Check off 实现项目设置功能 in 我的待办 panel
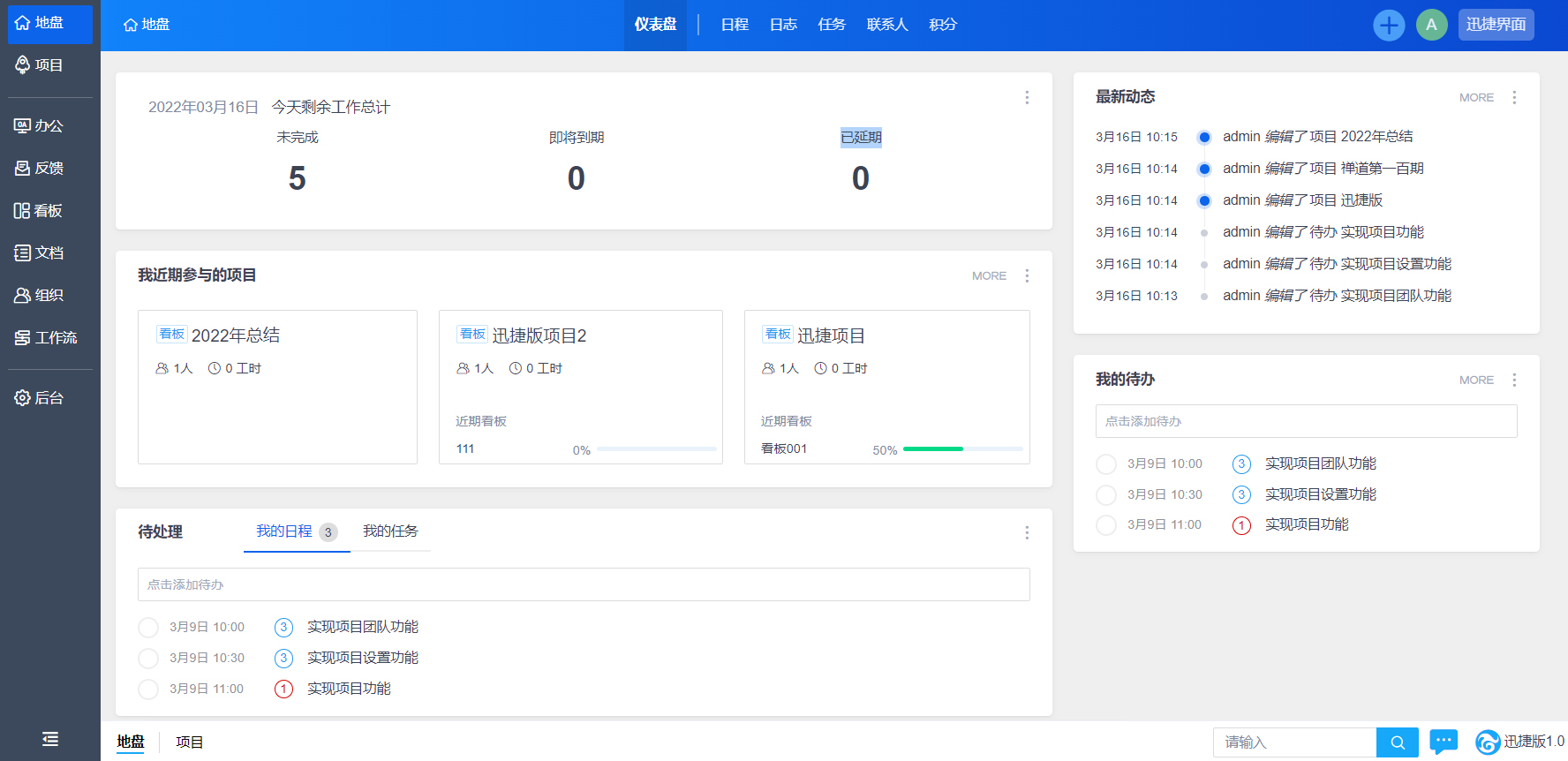Screen dimensions: 1568x761 click(1106, 494)
